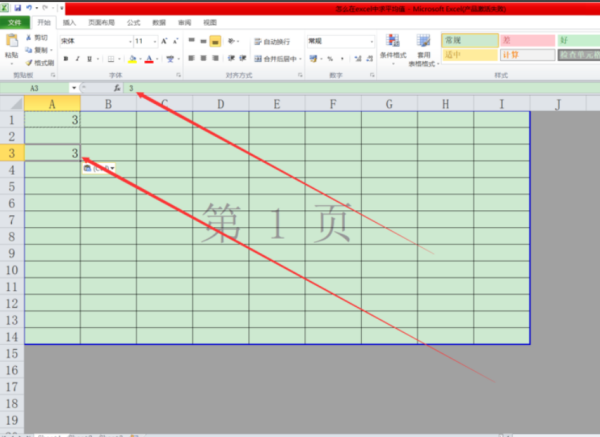Click the Cut (剪切) scissors icon
The image size is (600, 437).
[29, 38]
